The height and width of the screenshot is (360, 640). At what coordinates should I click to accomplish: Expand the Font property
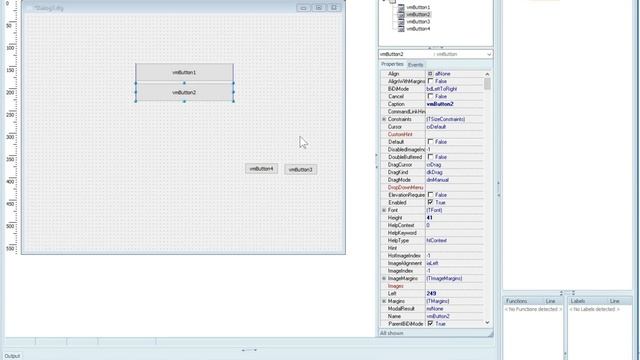pyautogui.click(x=384, y=210)
